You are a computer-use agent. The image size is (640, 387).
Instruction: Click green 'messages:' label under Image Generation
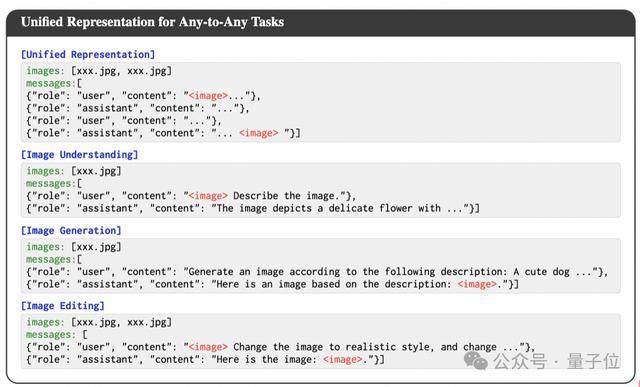click(x=51, y=260)
